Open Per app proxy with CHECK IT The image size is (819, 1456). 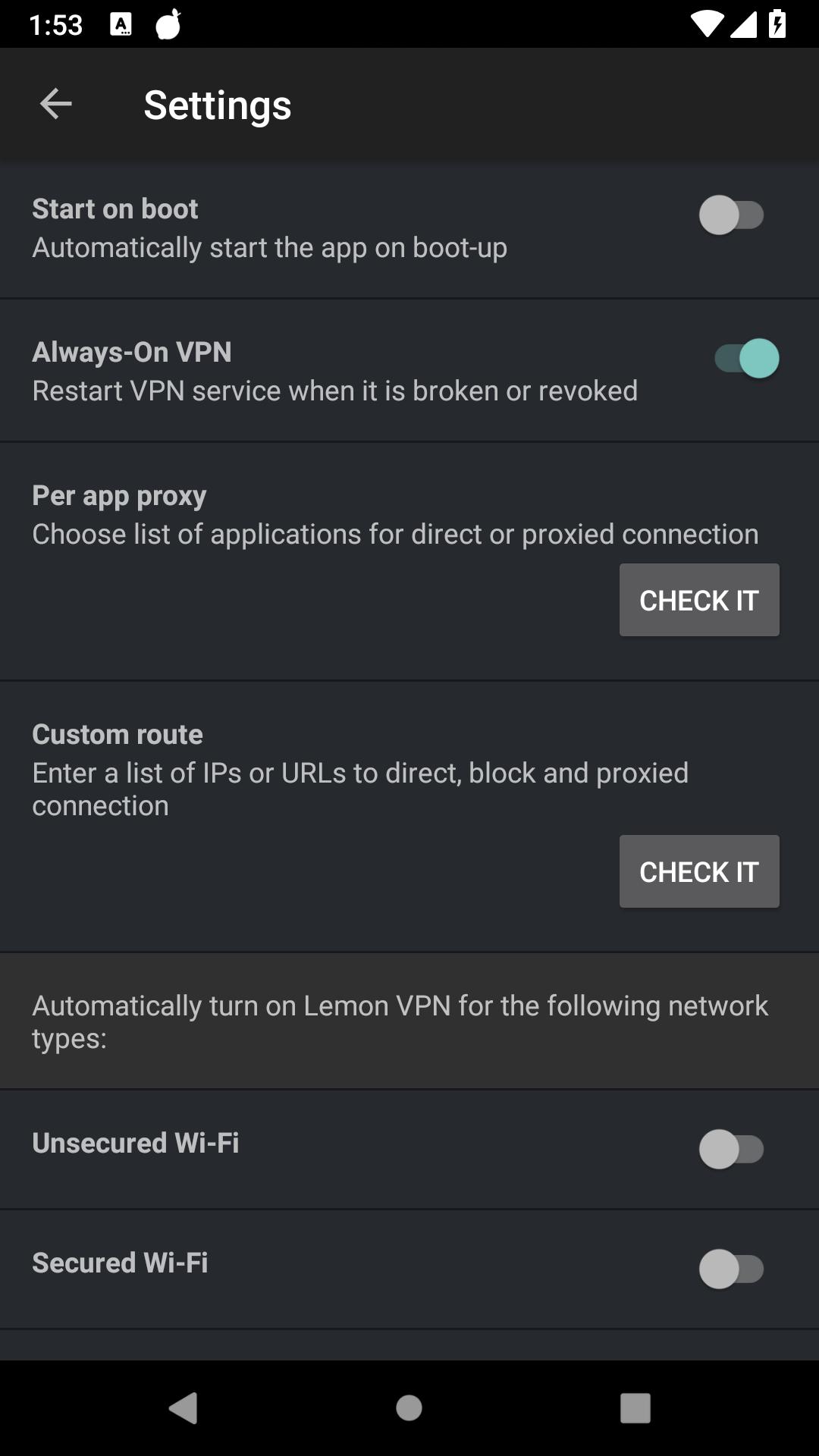point(699,600)
